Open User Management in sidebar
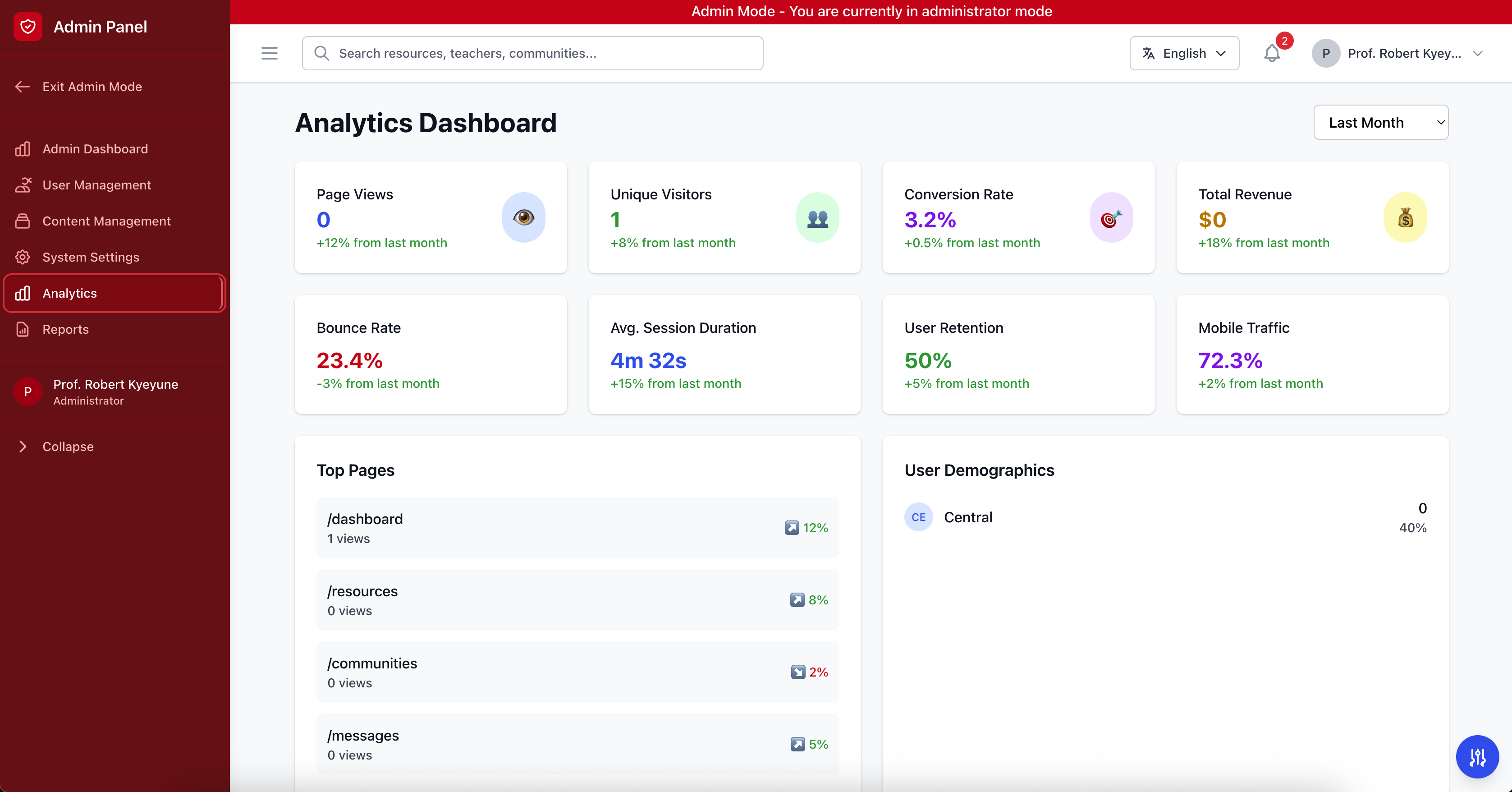The image size is (1512, 792). (96, 185)
